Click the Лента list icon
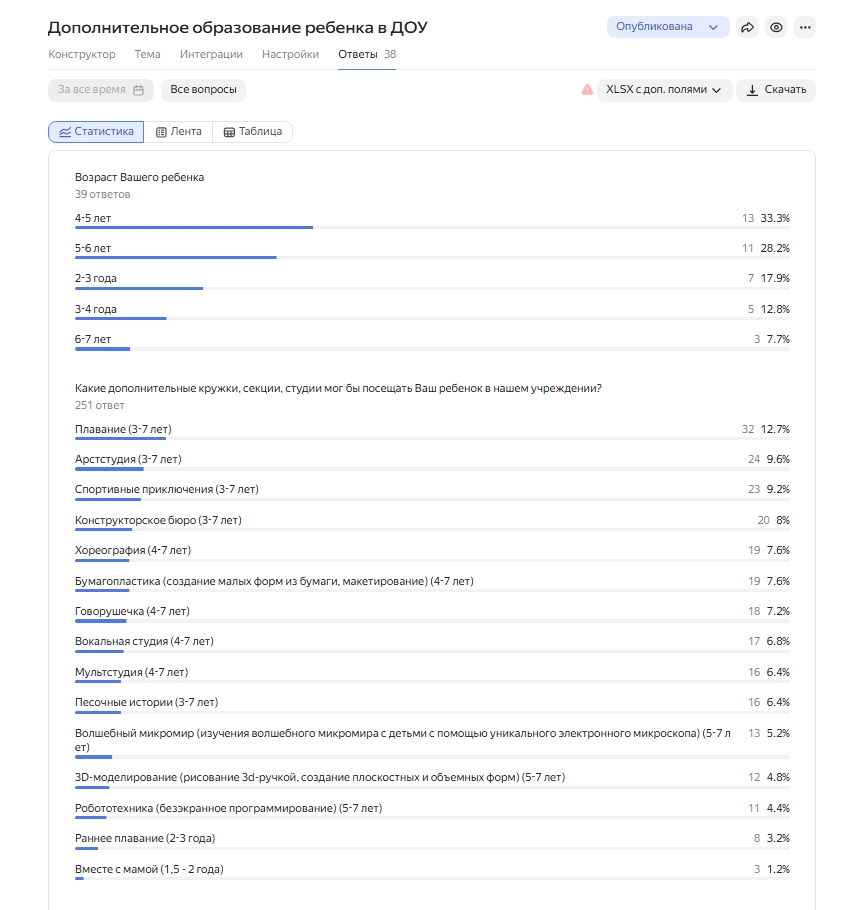 point(162,132)
